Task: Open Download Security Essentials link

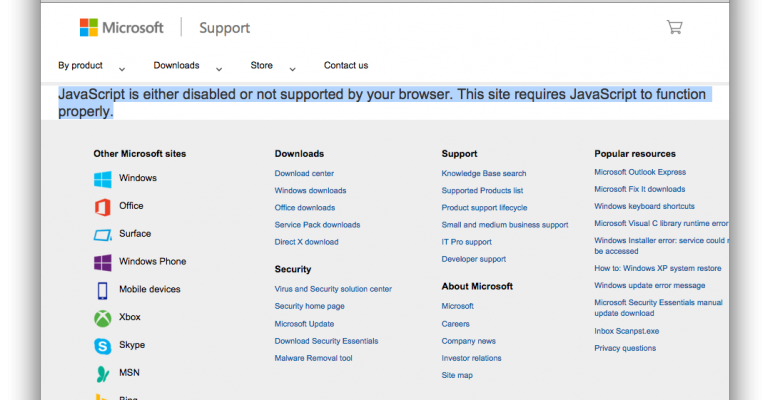Action: [x=327, y=341]
